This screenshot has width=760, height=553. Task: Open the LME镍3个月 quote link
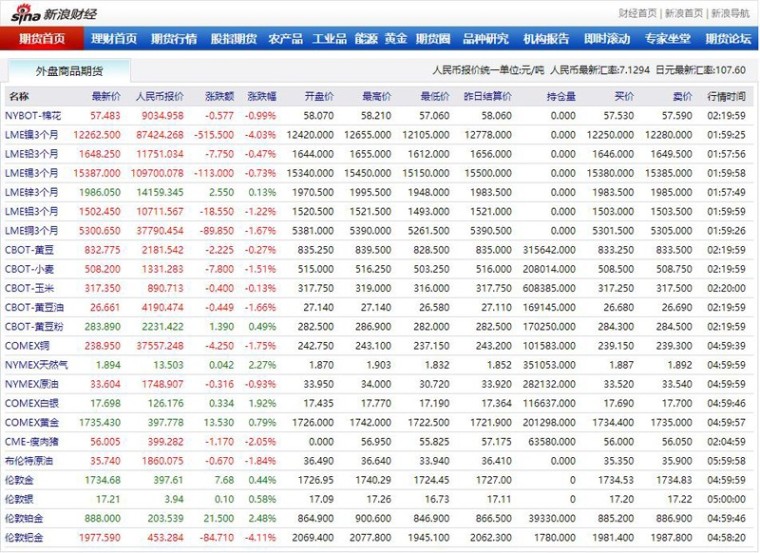[x=32, y=135]
